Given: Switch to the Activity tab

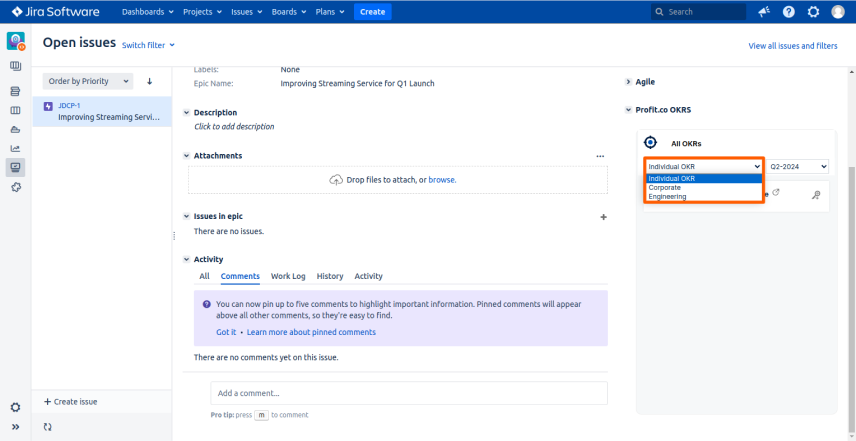Looking at the screenshot, I should [x=368, y=276].
